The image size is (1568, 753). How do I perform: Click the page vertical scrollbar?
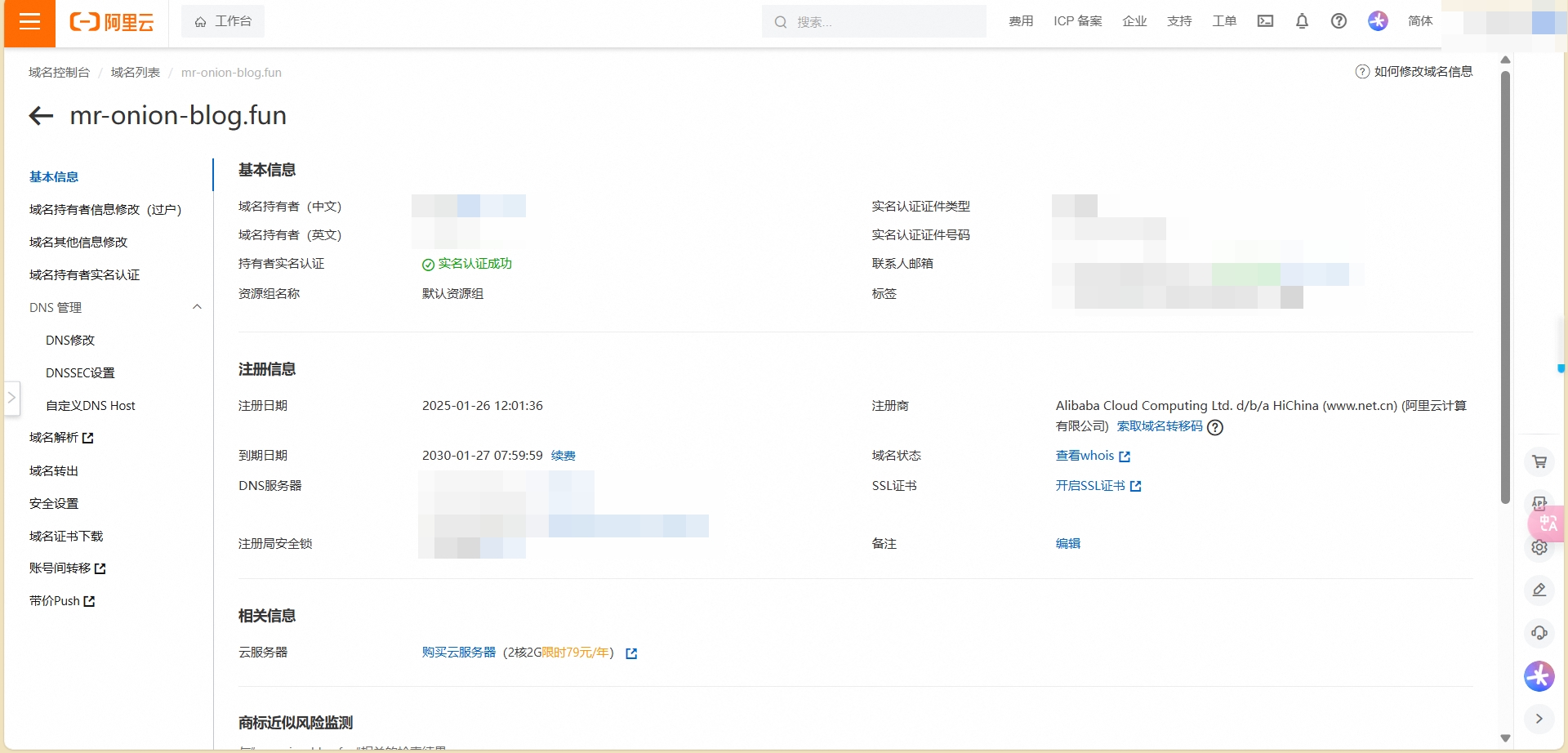[1505, 286]
